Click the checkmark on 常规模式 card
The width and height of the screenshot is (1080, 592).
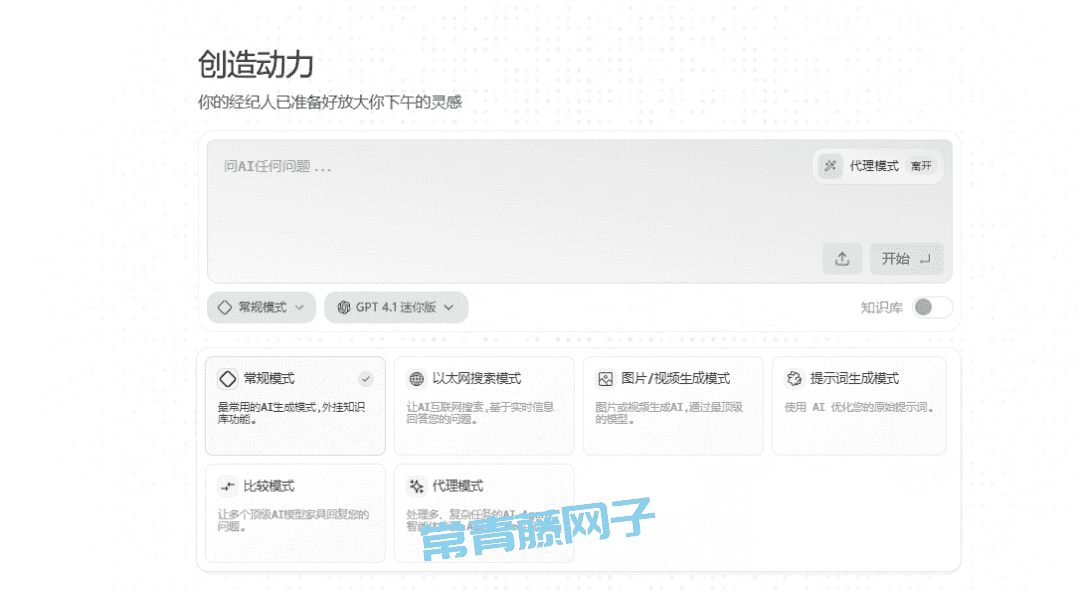tap(366, 378)
